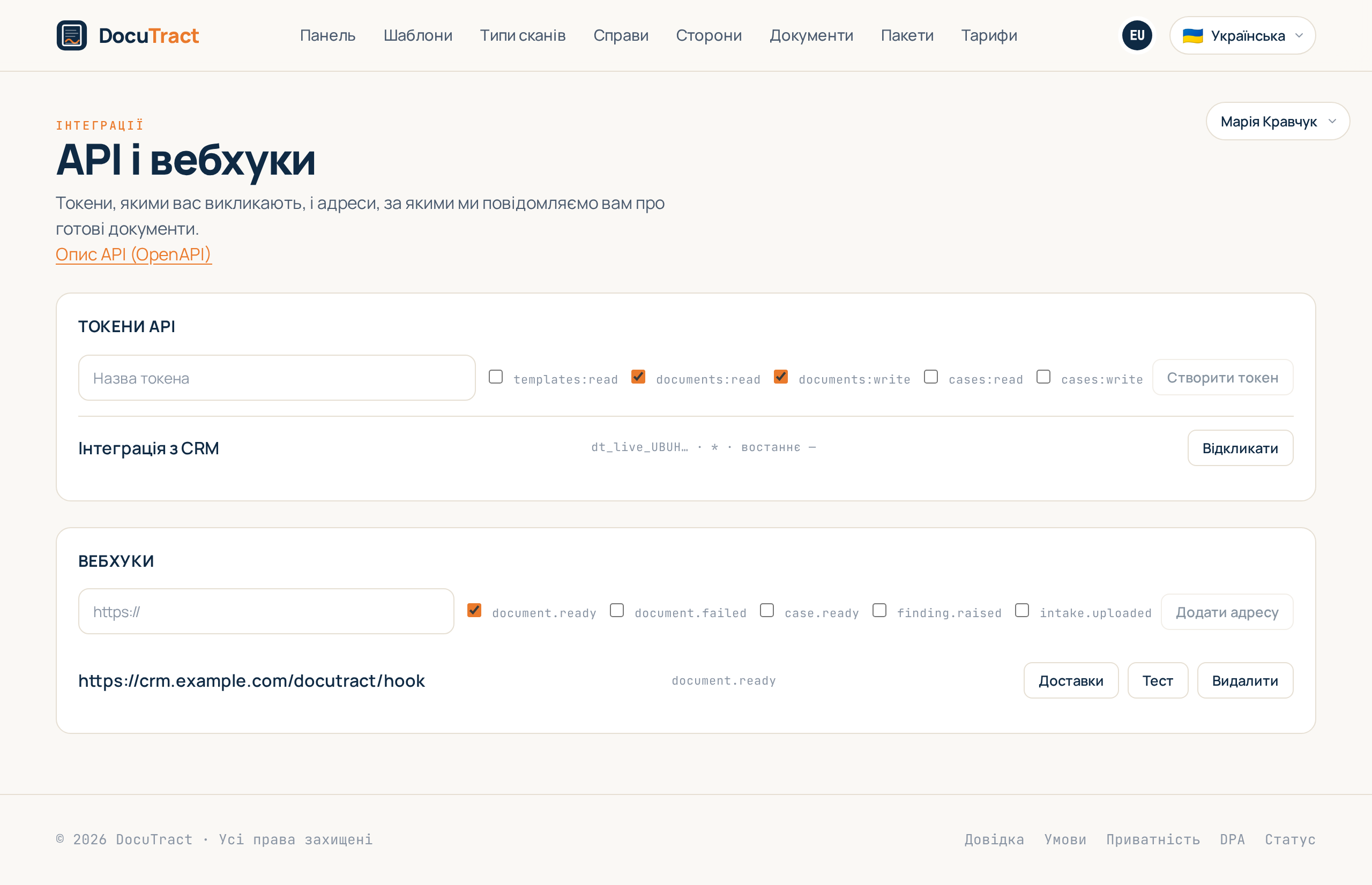This screenshot has width=1372, height=885.
Task: Click the Створити токен button
Action: click(1222, 378)
